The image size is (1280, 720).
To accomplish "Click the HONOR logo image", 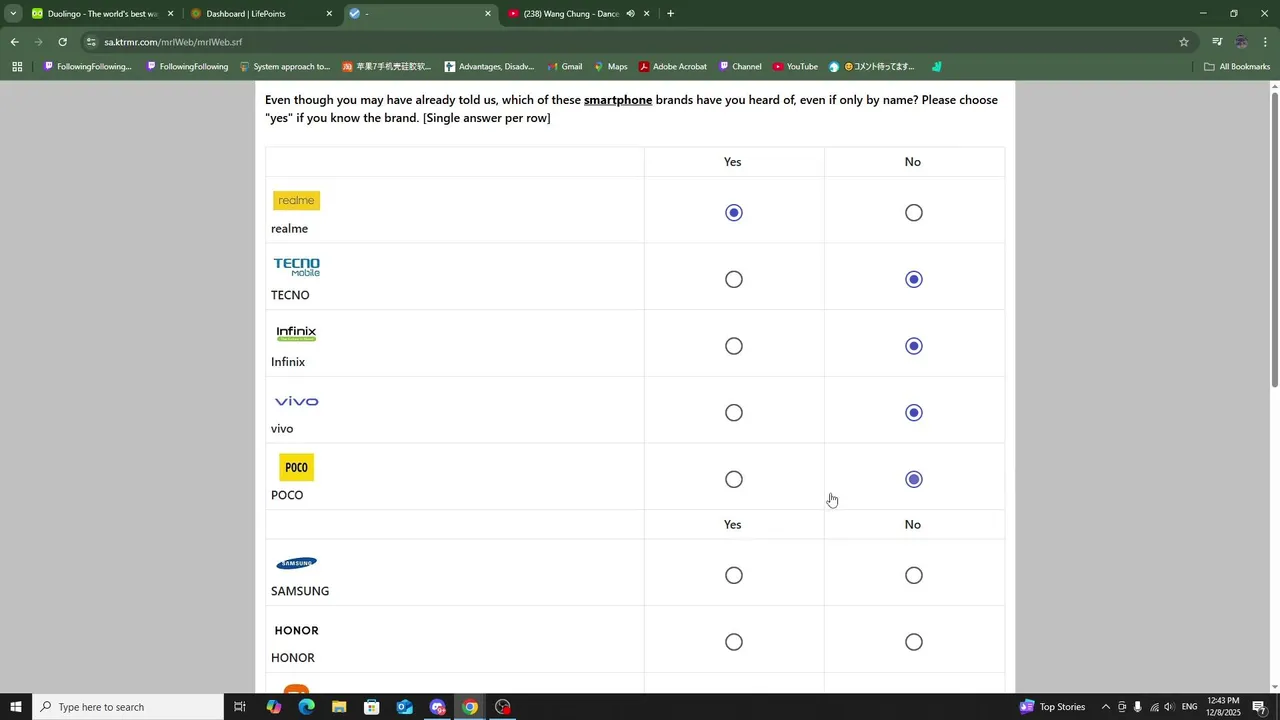I will coord(297,630).
